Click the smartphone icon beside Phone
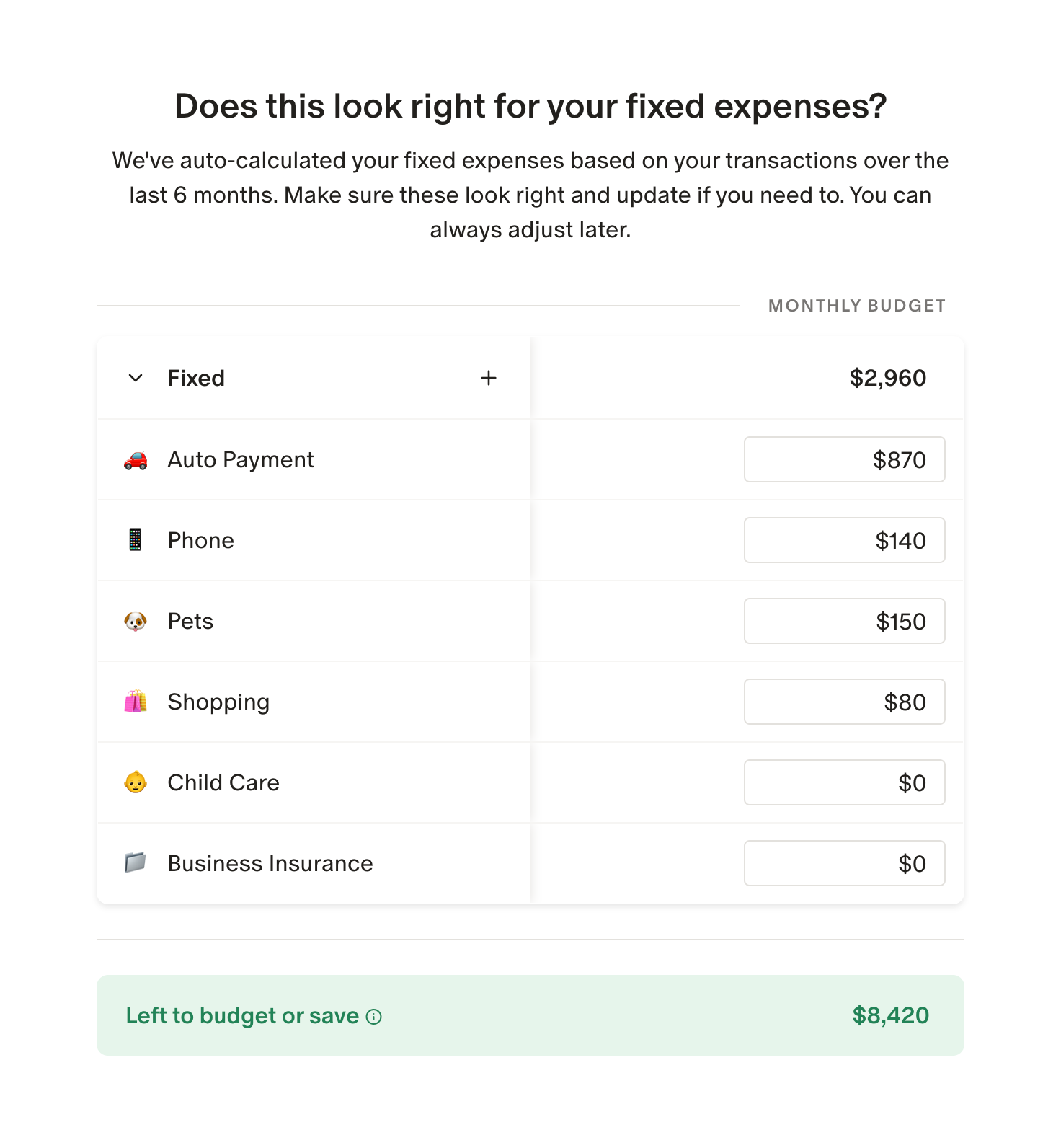 pyautogui.click(x=136, y=540)
